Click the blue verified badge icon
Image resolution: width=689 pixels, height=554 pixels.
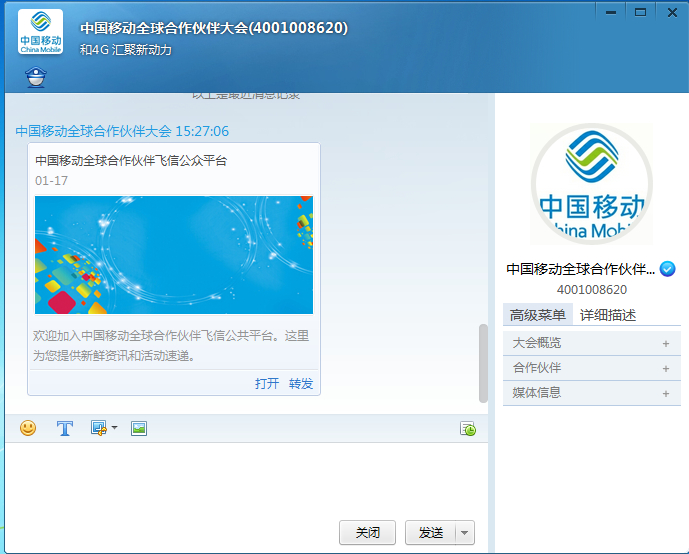pos(668,268)
